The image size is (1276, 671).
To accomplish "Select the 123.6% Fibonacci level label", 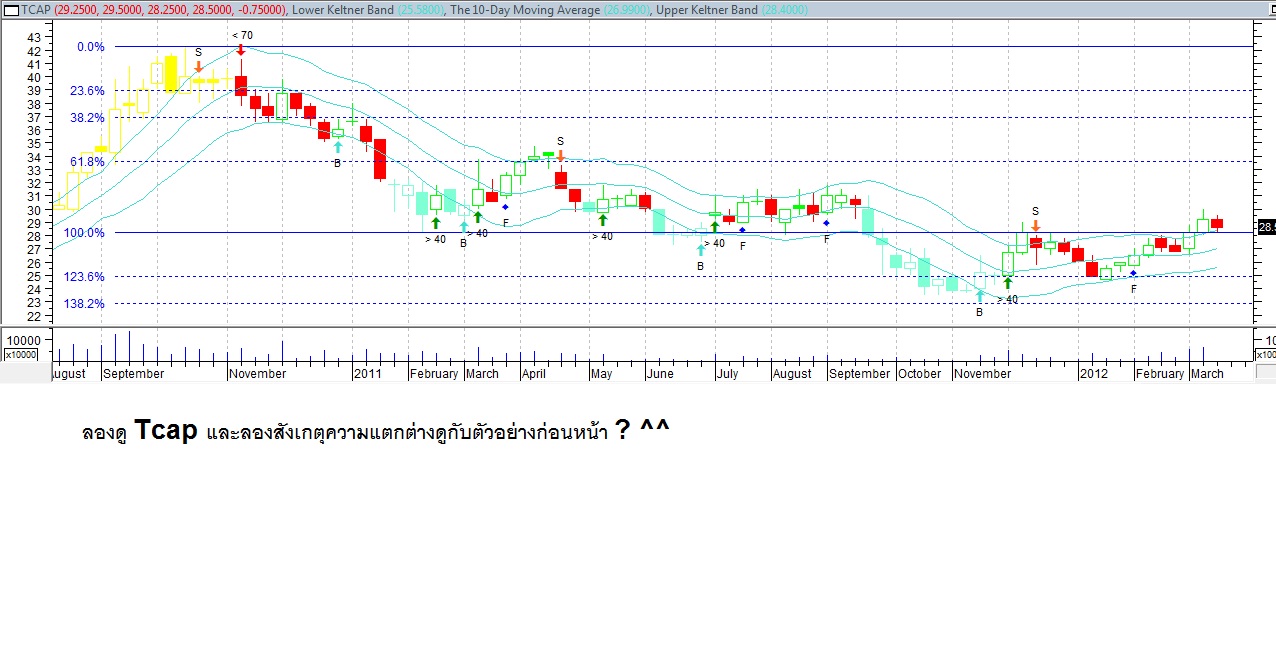I will [x=84, y=277].
